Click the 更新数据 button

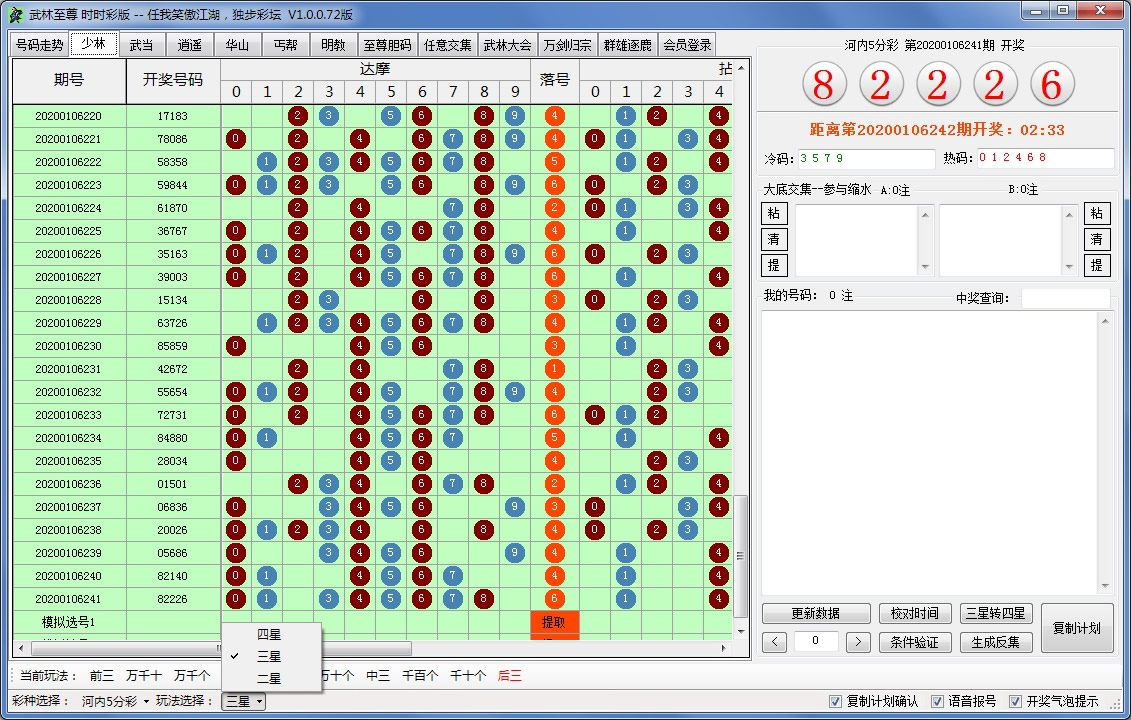[815, 613]
